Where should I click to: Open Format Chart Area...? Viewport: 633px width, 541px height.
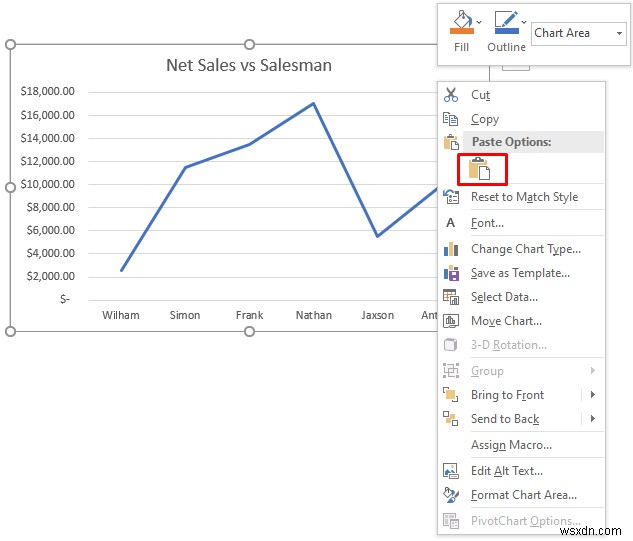(522, 495)
